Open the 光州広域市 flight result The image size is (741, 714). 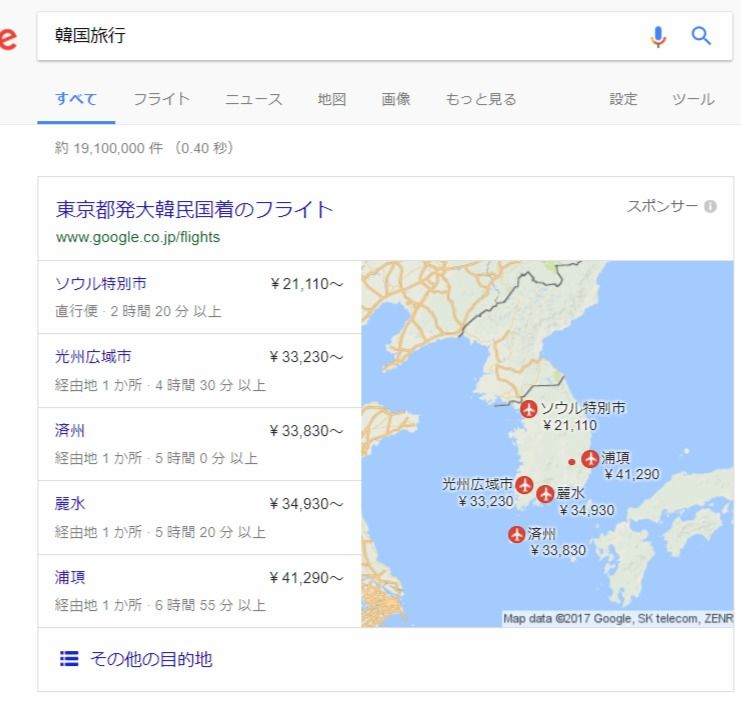click(93, 357)
